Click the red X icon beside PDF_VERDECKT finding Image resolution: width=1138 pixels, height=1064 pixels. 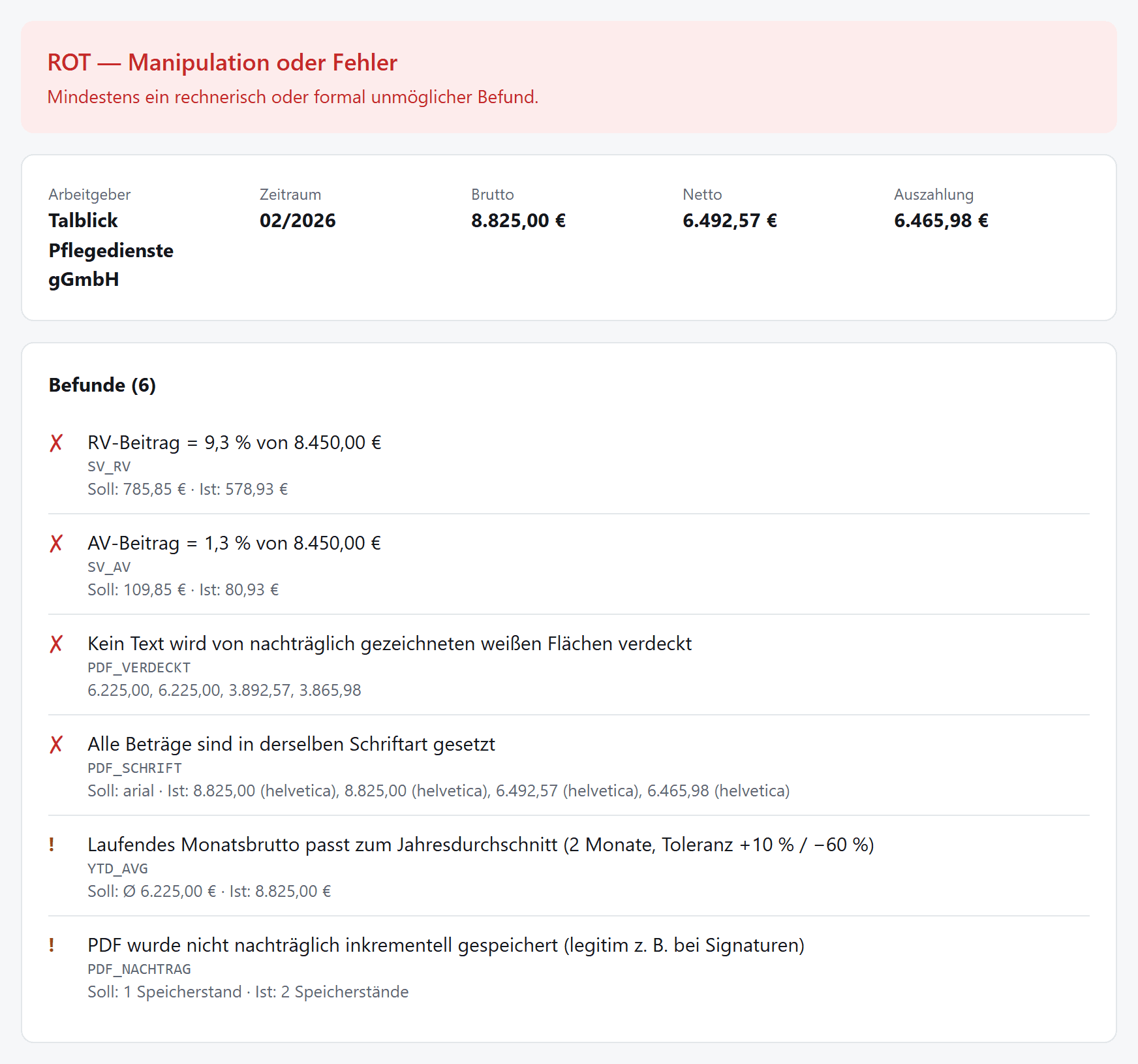click(x=56, y=644)
